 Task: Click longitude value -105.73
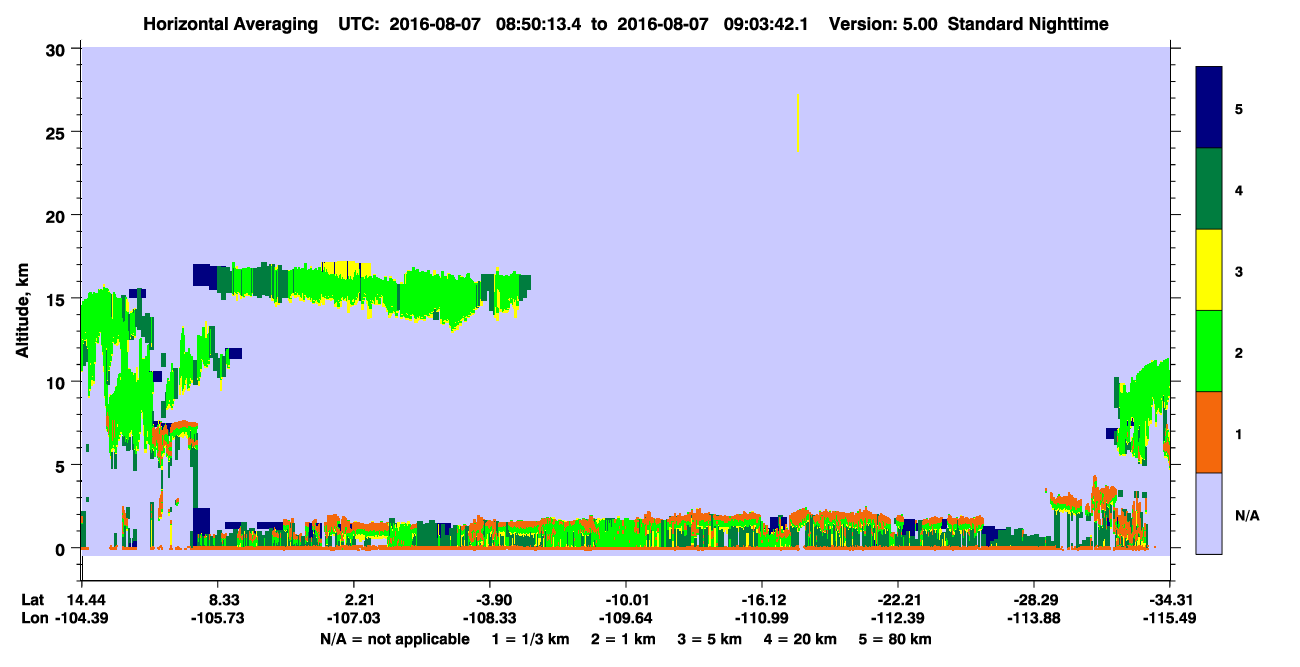[x=217, y=619]
